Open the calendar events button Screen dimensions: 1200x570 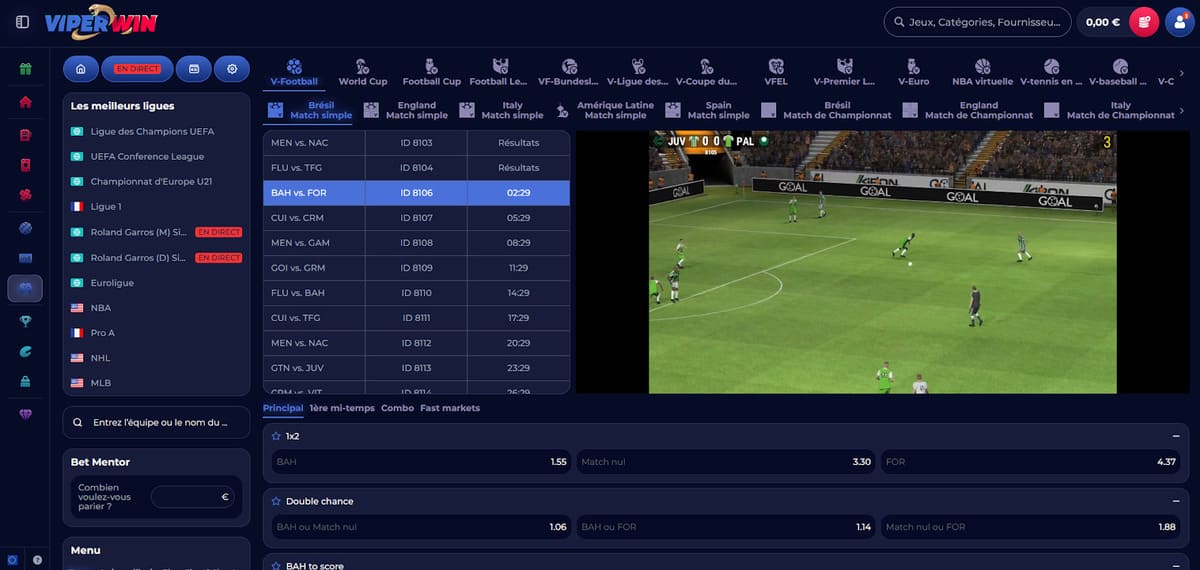(194, 69)
